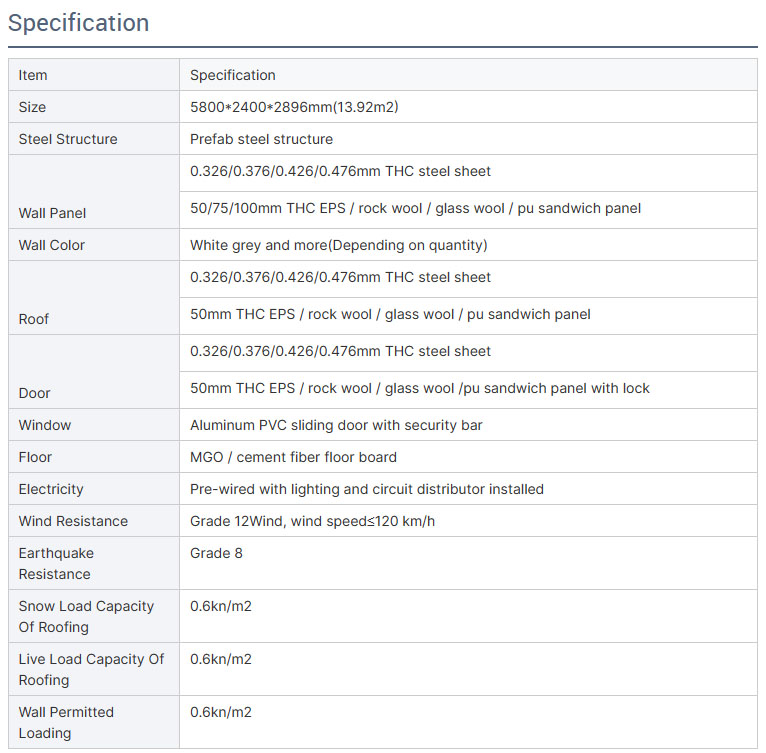Viewport: 766px width, 753px height.
Task: Click the Door row label
Action: pos(34,393)
